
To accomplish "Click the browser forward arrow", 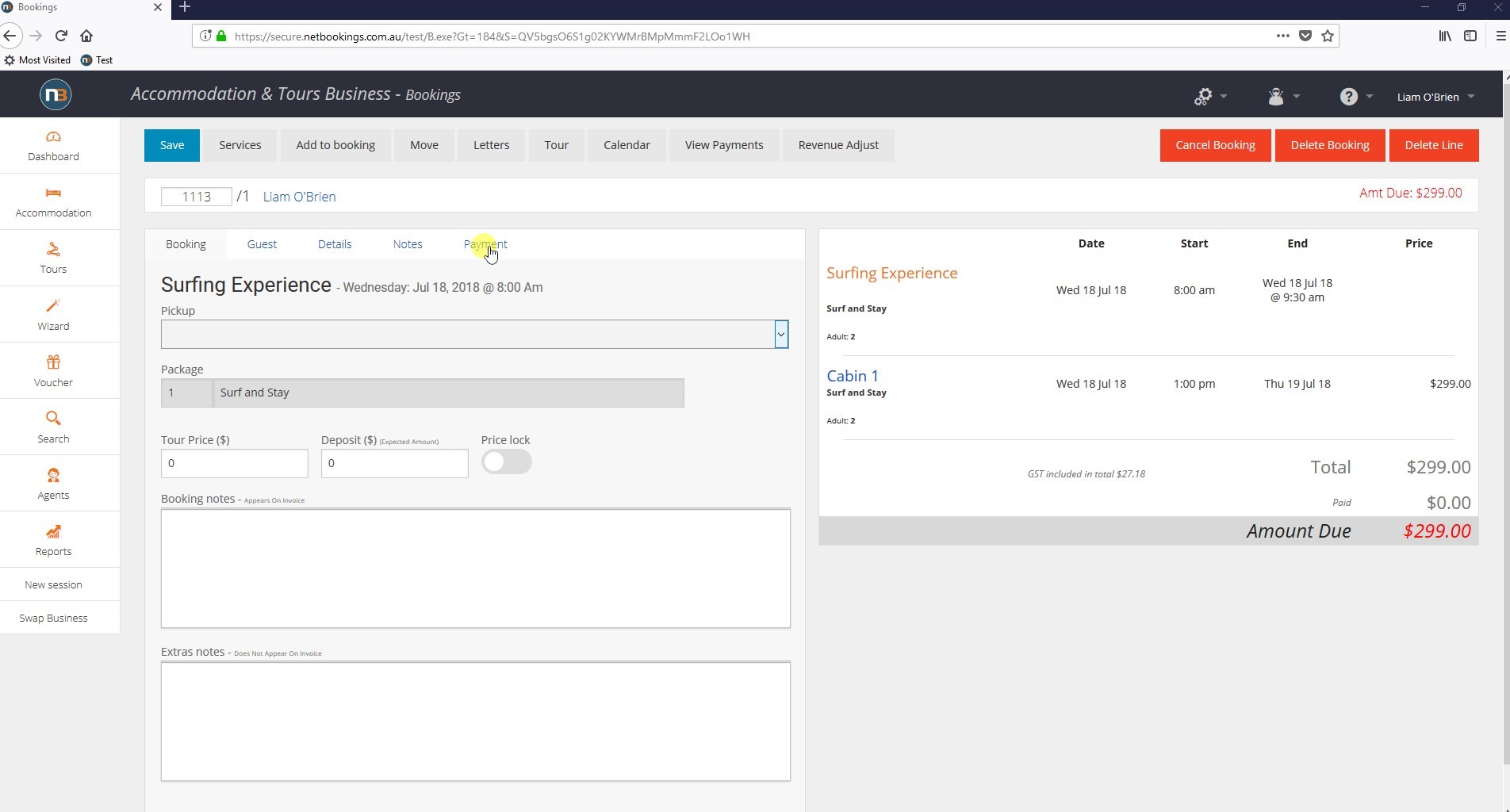I will click(36, 36).
